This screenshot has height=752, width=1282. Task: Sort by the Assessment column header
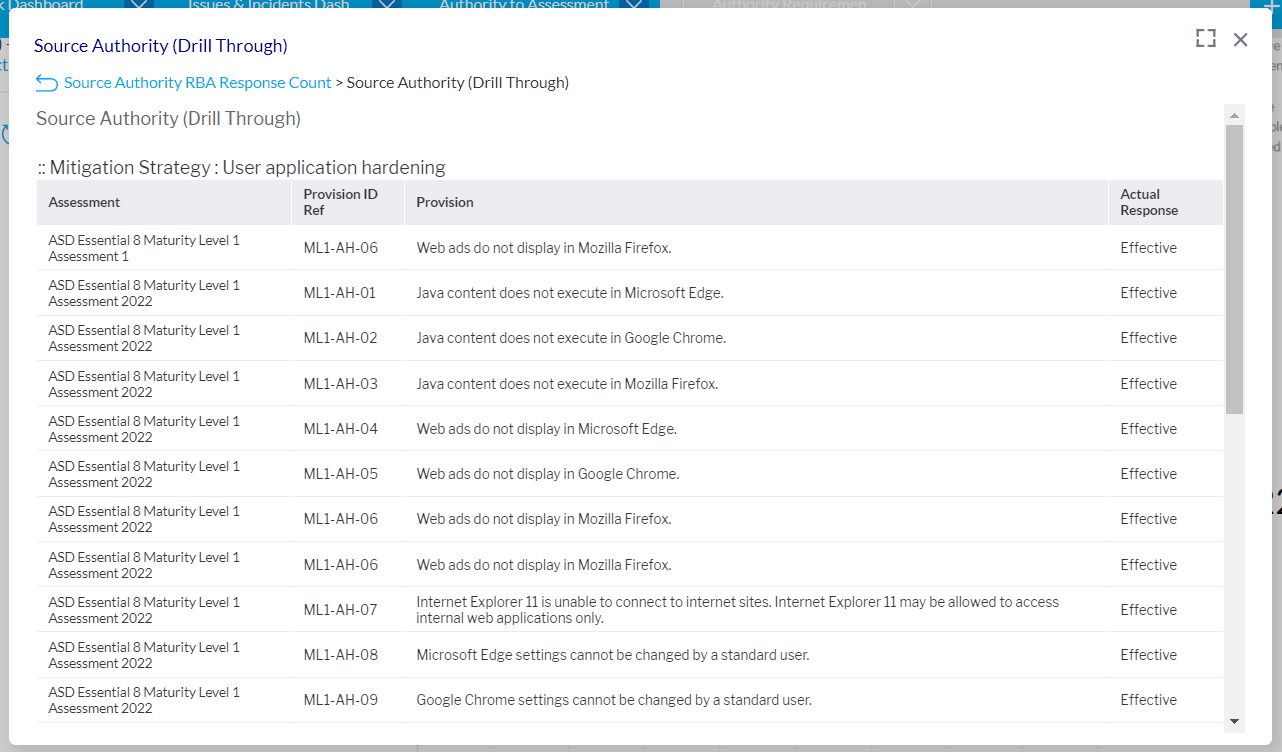[84, 202]
